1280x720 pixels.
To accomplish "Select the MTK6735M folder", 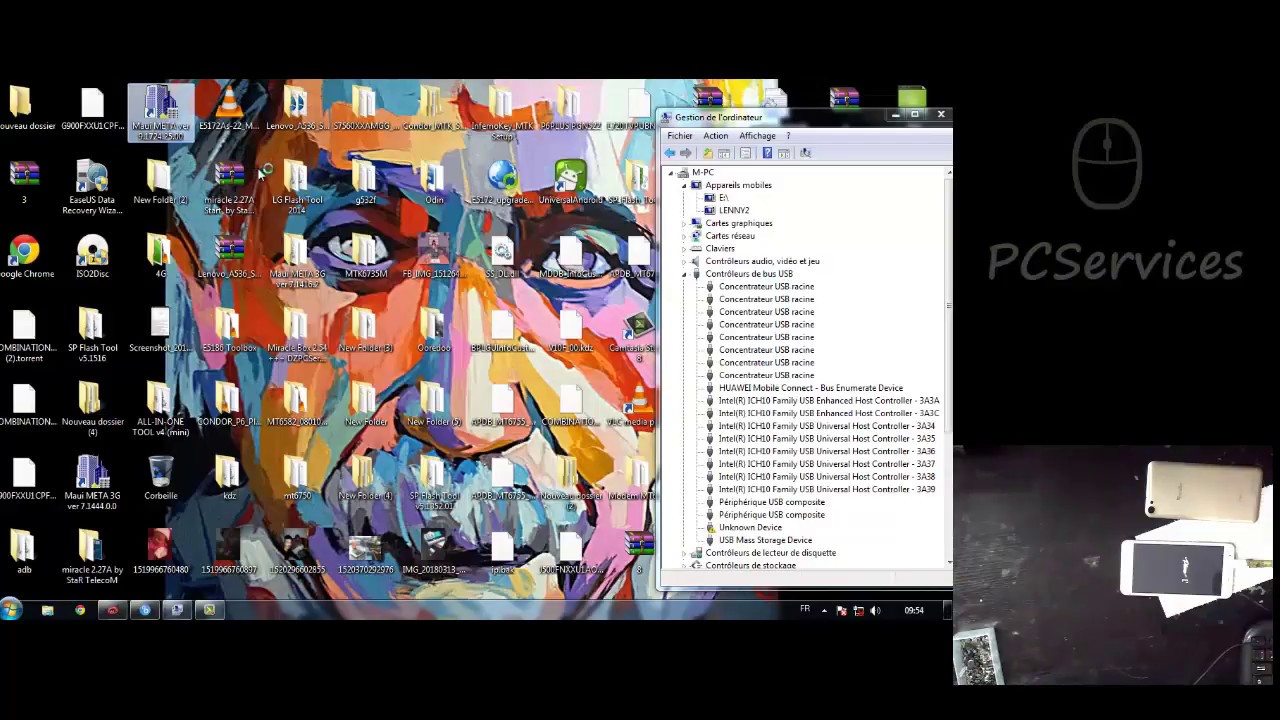I will click(x=365, y=257).
